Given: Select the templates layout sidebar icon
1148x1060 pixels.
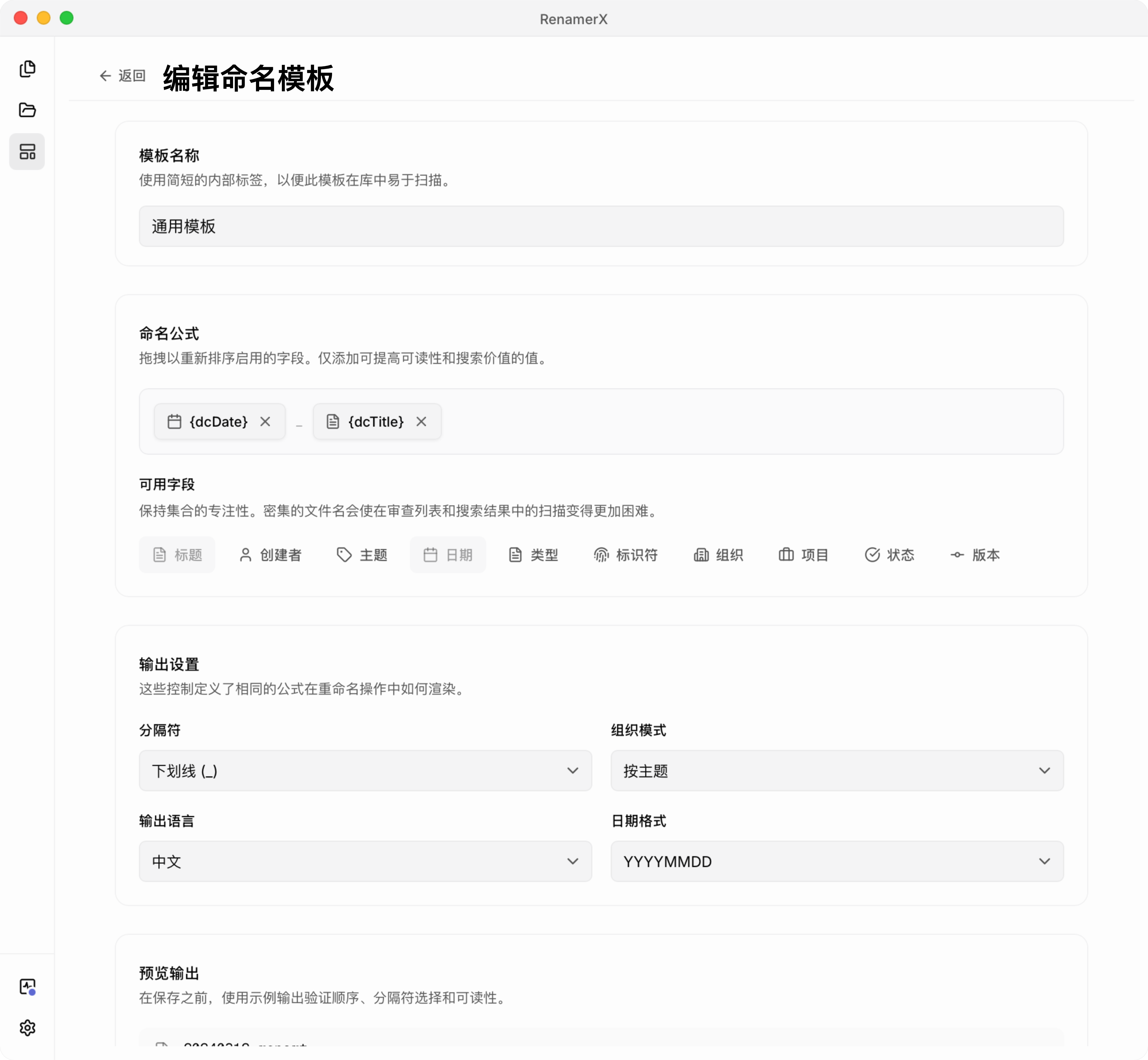Looking at the screenshot, I should (x=27, y=151).
